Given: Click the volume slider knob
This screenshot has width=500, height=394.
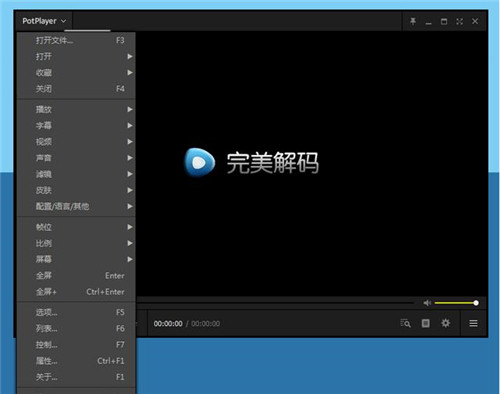Looking at the screenshot, I should pos(476,303).
